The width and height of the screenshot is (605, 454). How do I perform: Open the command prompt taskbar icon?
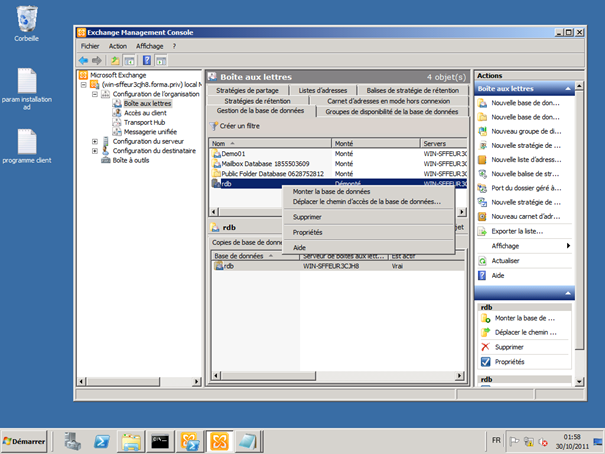(160, 441)
